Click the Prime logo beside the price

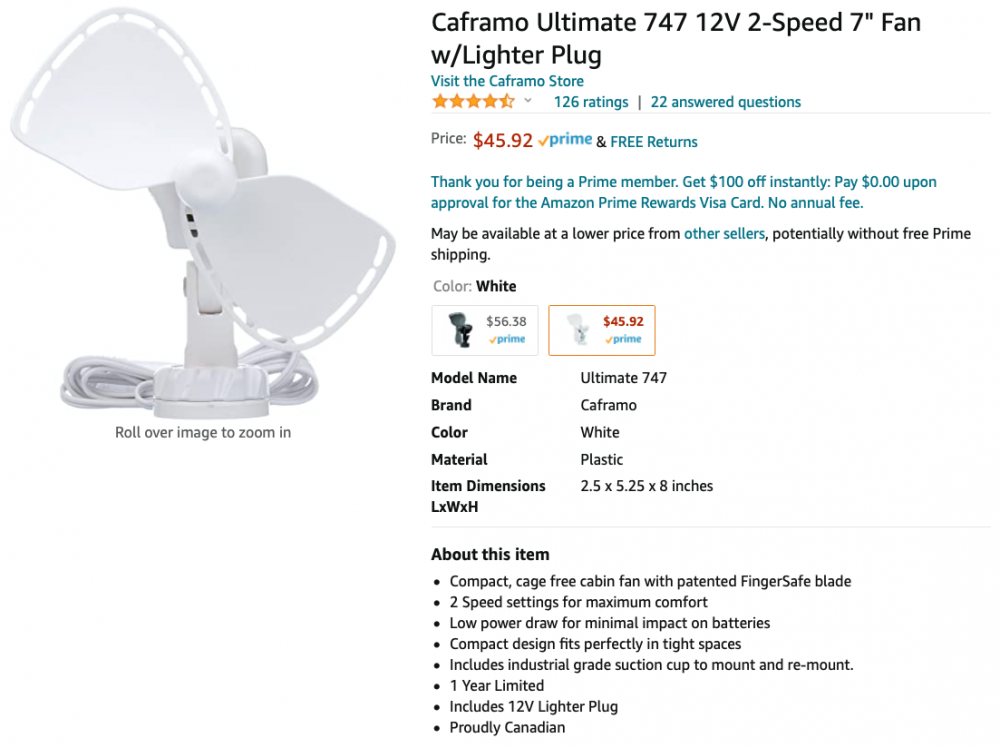point(565,141)
